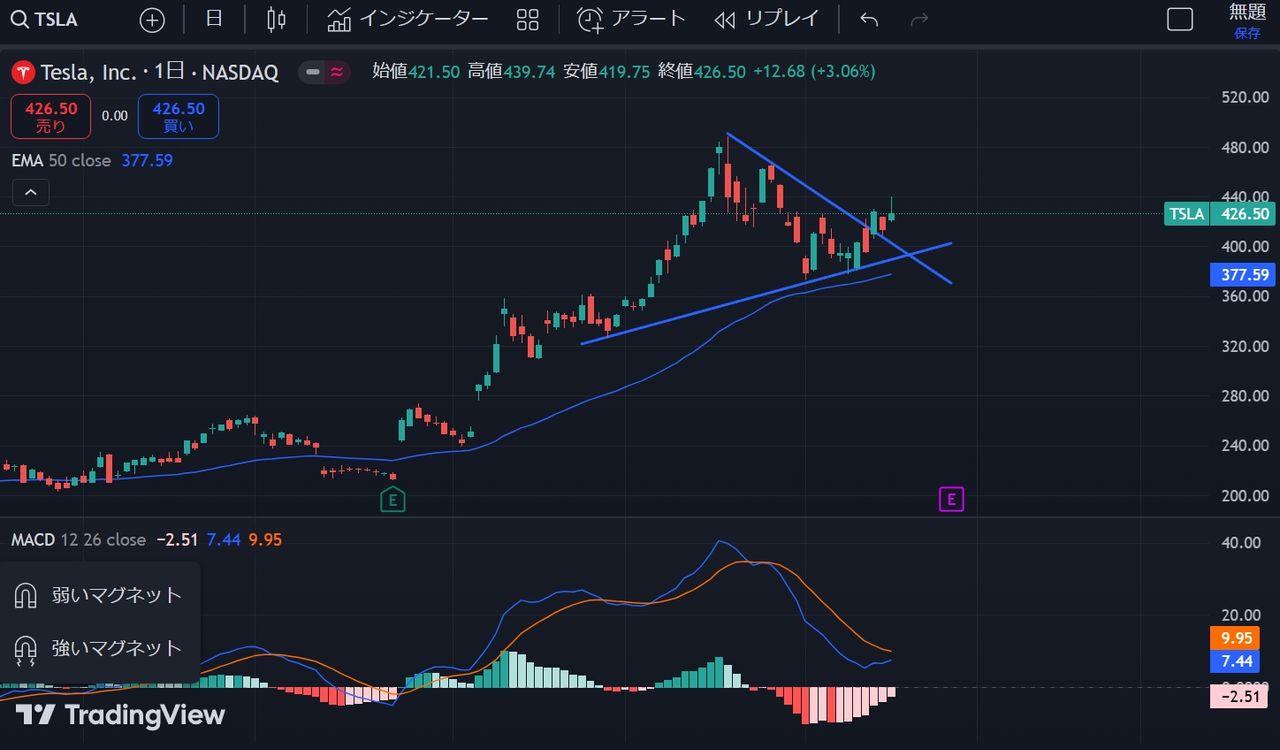1280x750 pixels.
Task: Create an alert with the Alert button
Action: click(632, 19)
